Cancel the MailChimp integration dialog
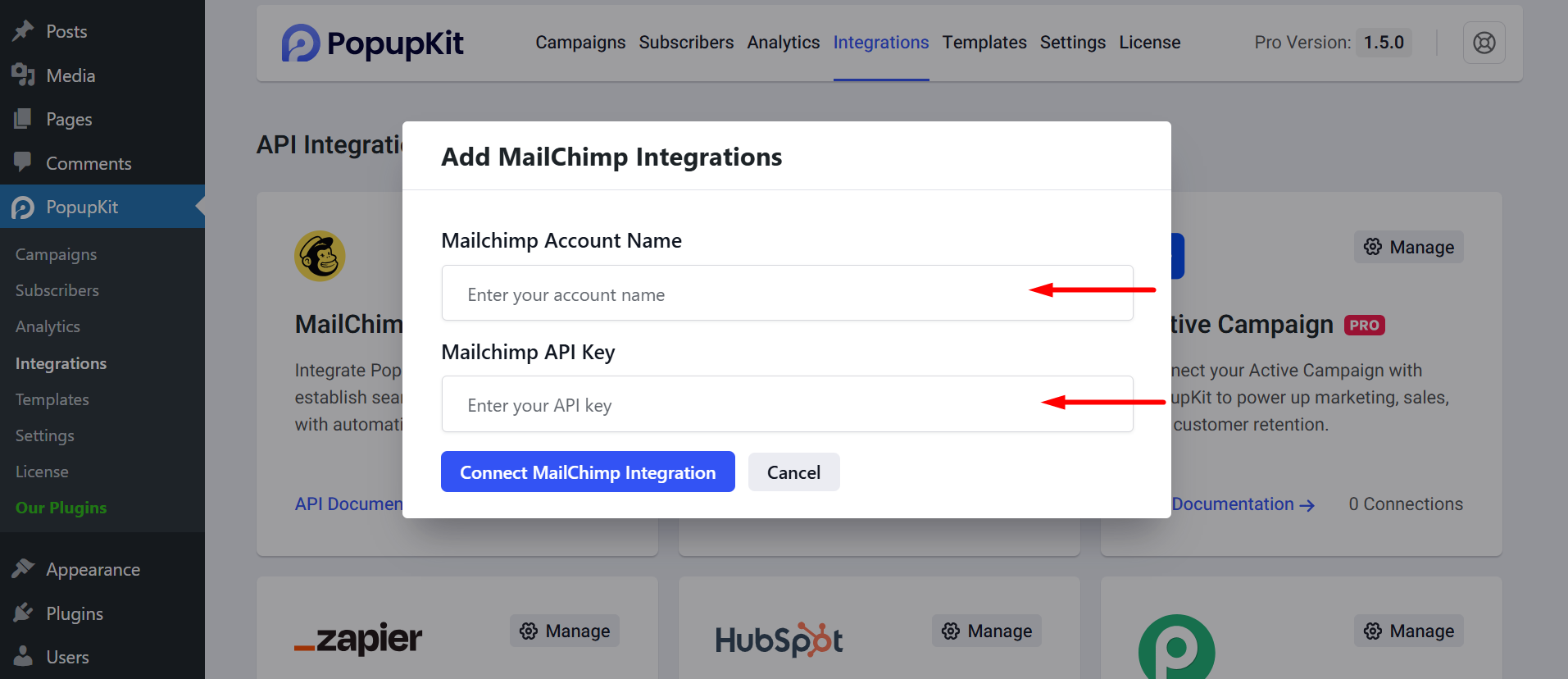 pyautogui.click(x=793, y=472)
